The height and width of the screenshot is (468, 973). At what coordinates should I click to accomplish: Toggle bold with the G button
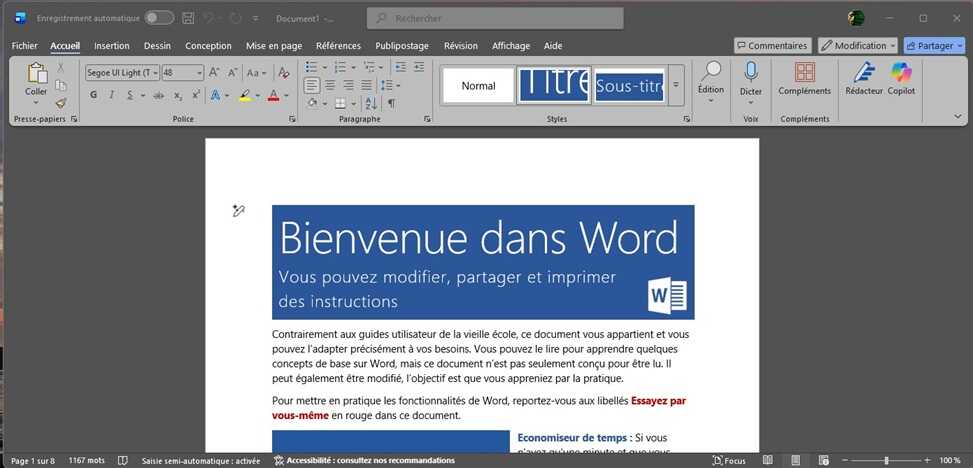[94, 95]
